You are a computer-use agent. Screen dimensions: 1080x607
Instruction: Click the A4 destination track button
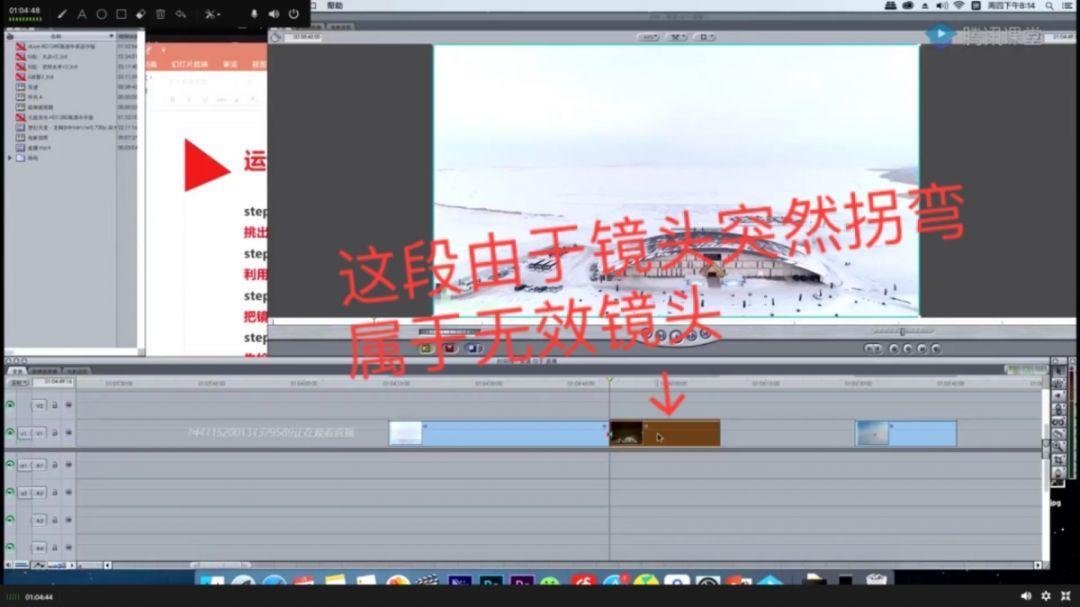coord(39,548)
